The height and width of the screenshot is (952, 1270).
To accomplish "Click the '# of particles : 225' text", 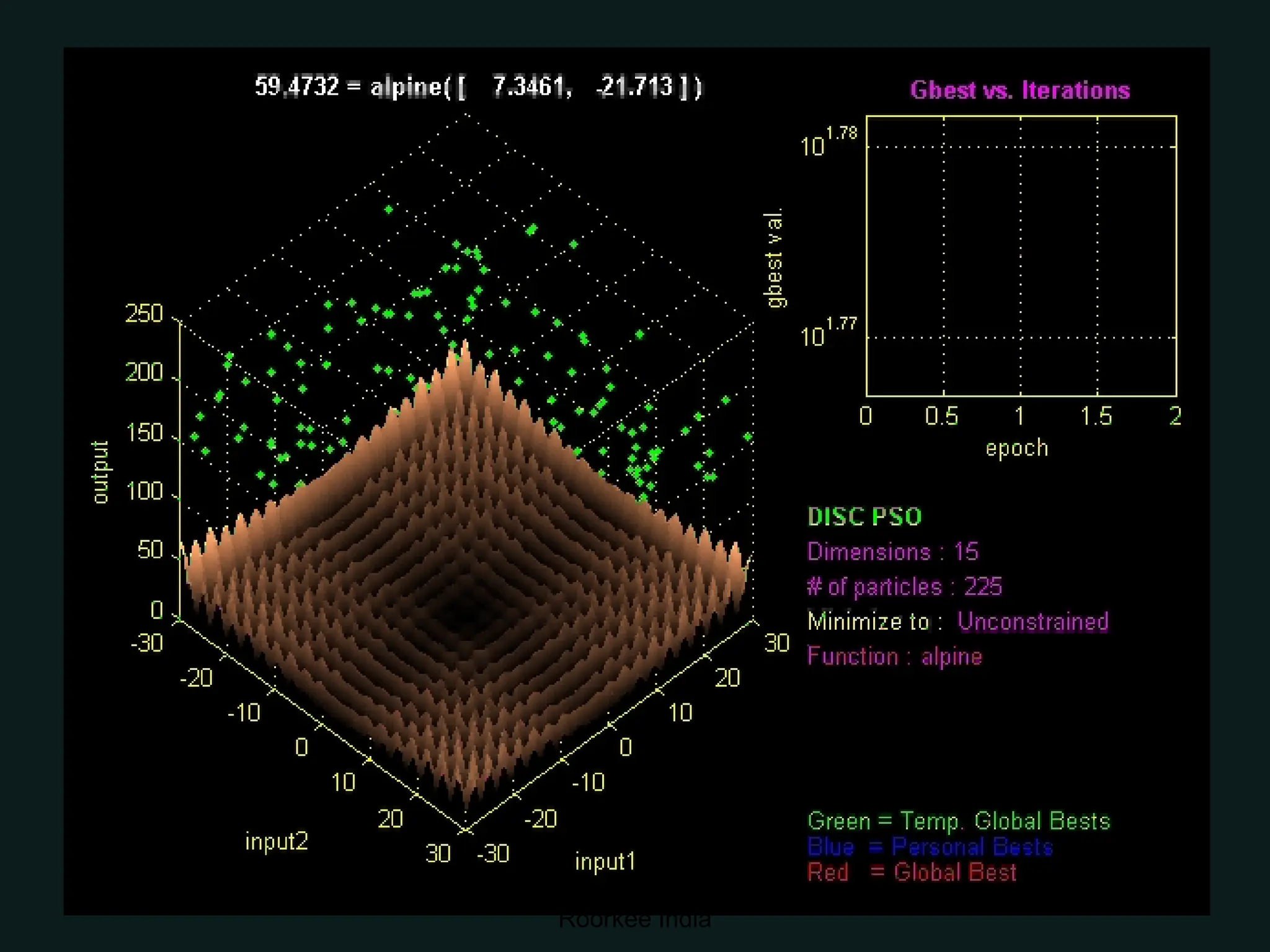I will [904, 586].
